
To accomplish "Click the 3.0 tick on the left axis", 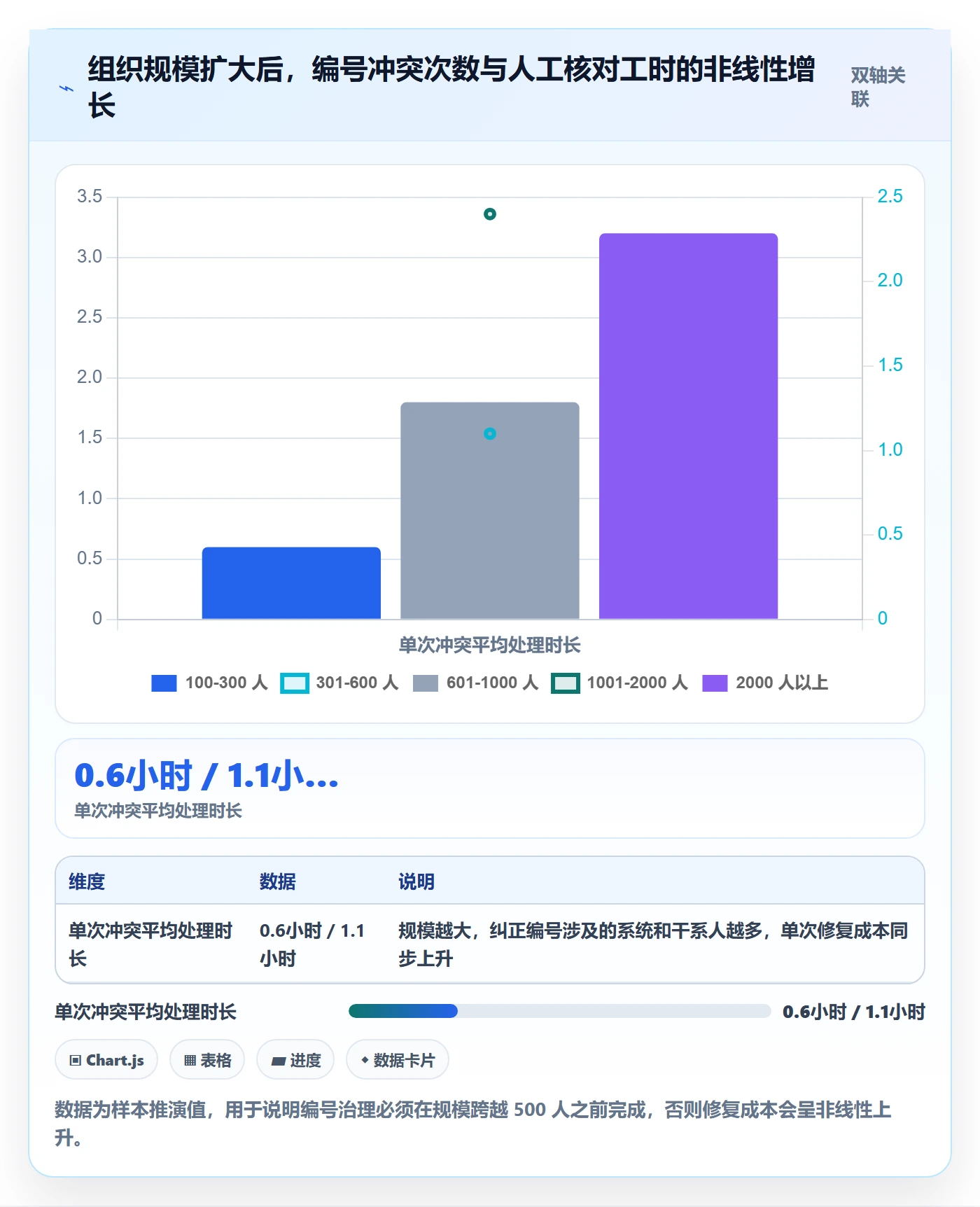I will (90, 256).
